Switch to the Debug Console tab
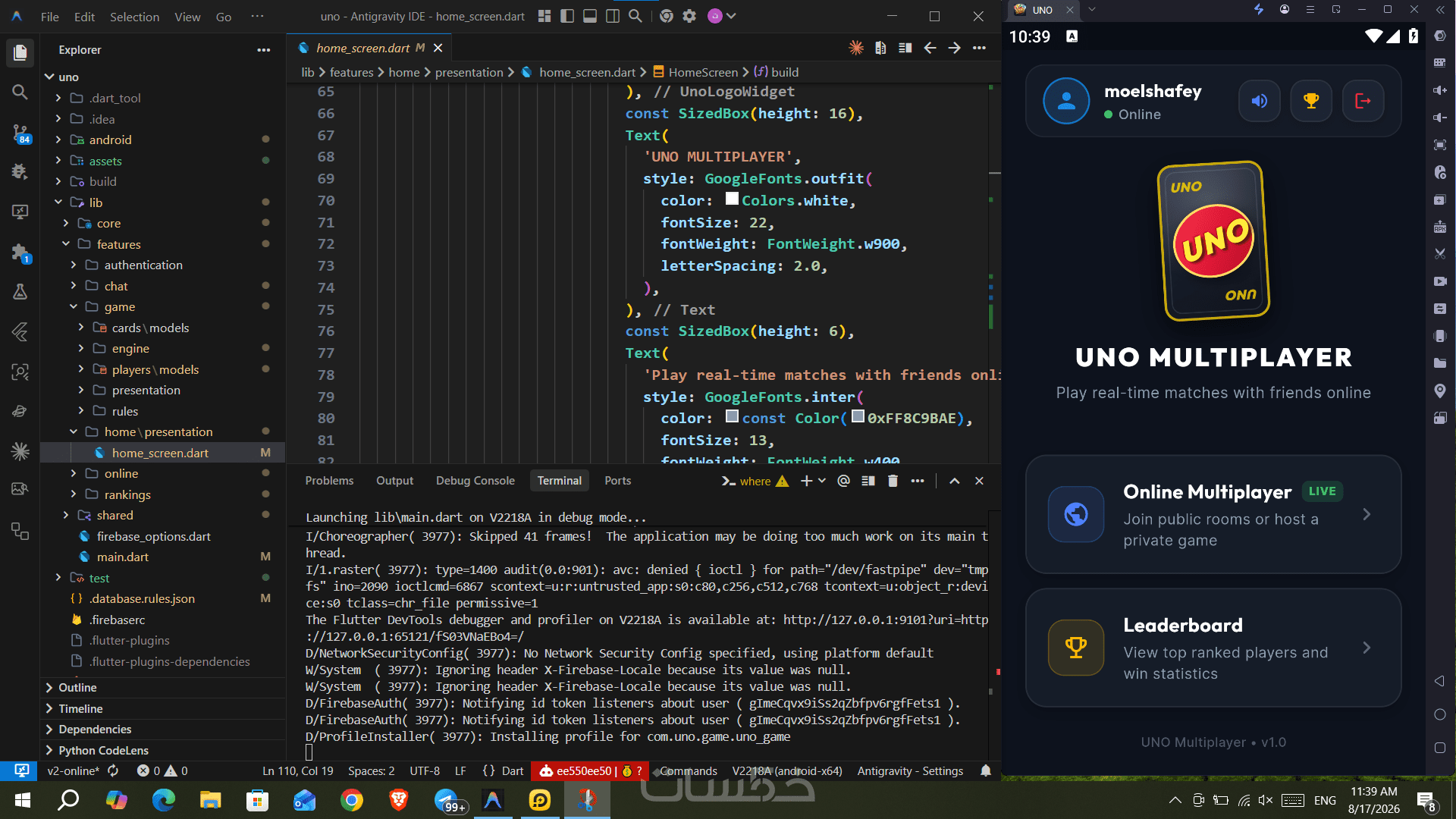The width and height of the screenshot is (1456, 819). pos(475,481)
